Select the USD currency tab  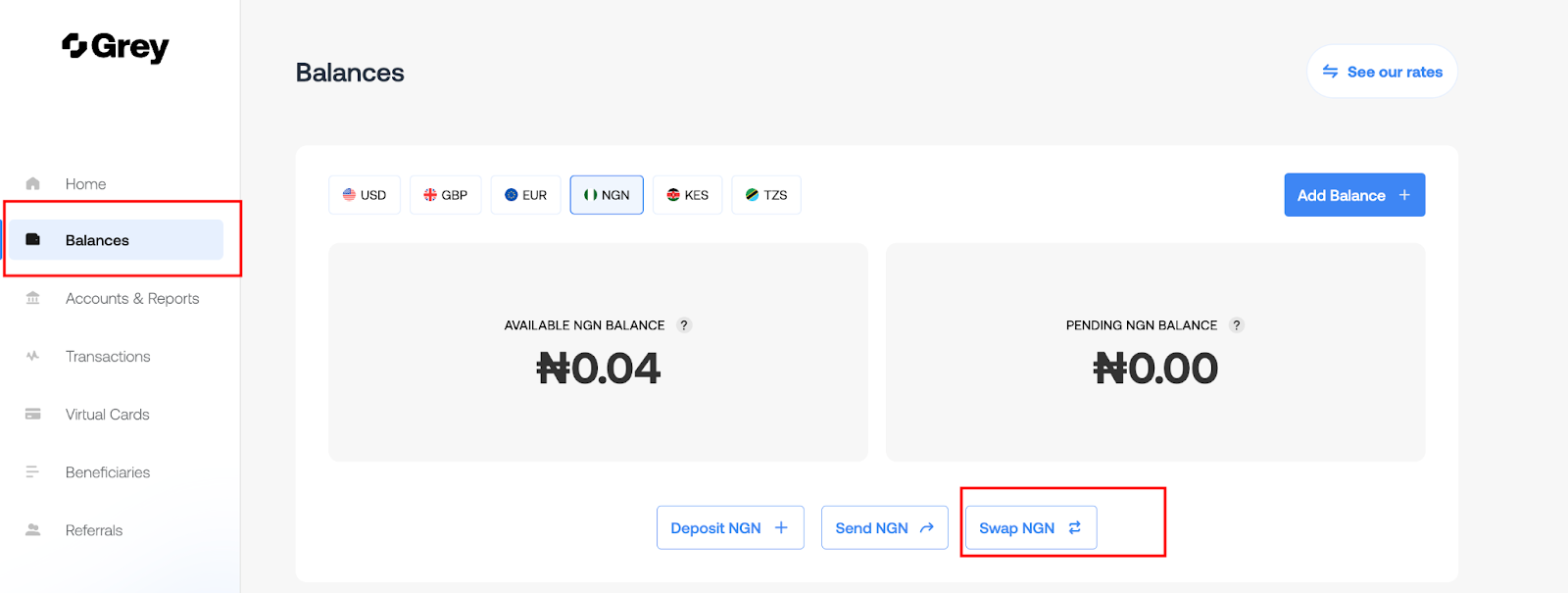365,195
